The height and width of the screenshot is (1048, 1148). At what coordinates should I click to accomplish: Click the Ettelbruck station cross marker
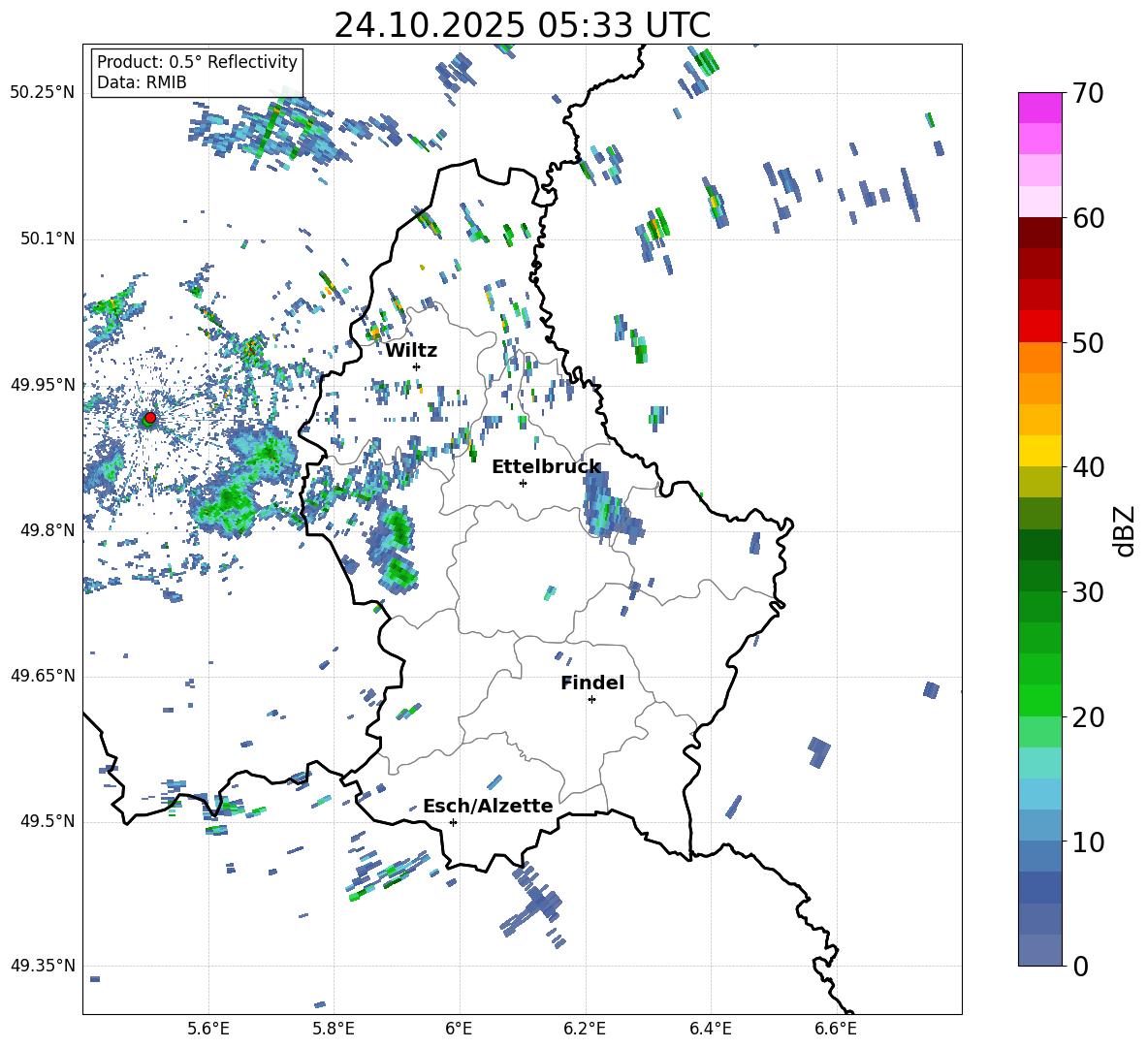523,483
